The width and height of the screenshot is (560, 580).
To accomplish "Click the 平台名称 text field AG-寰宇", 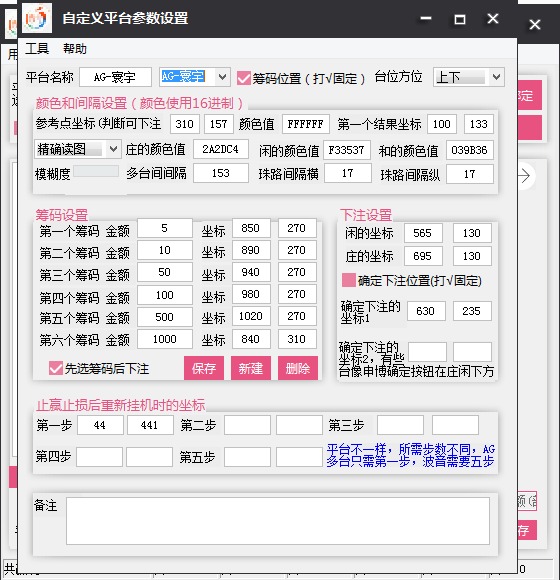I will click(x=115, y=77).
